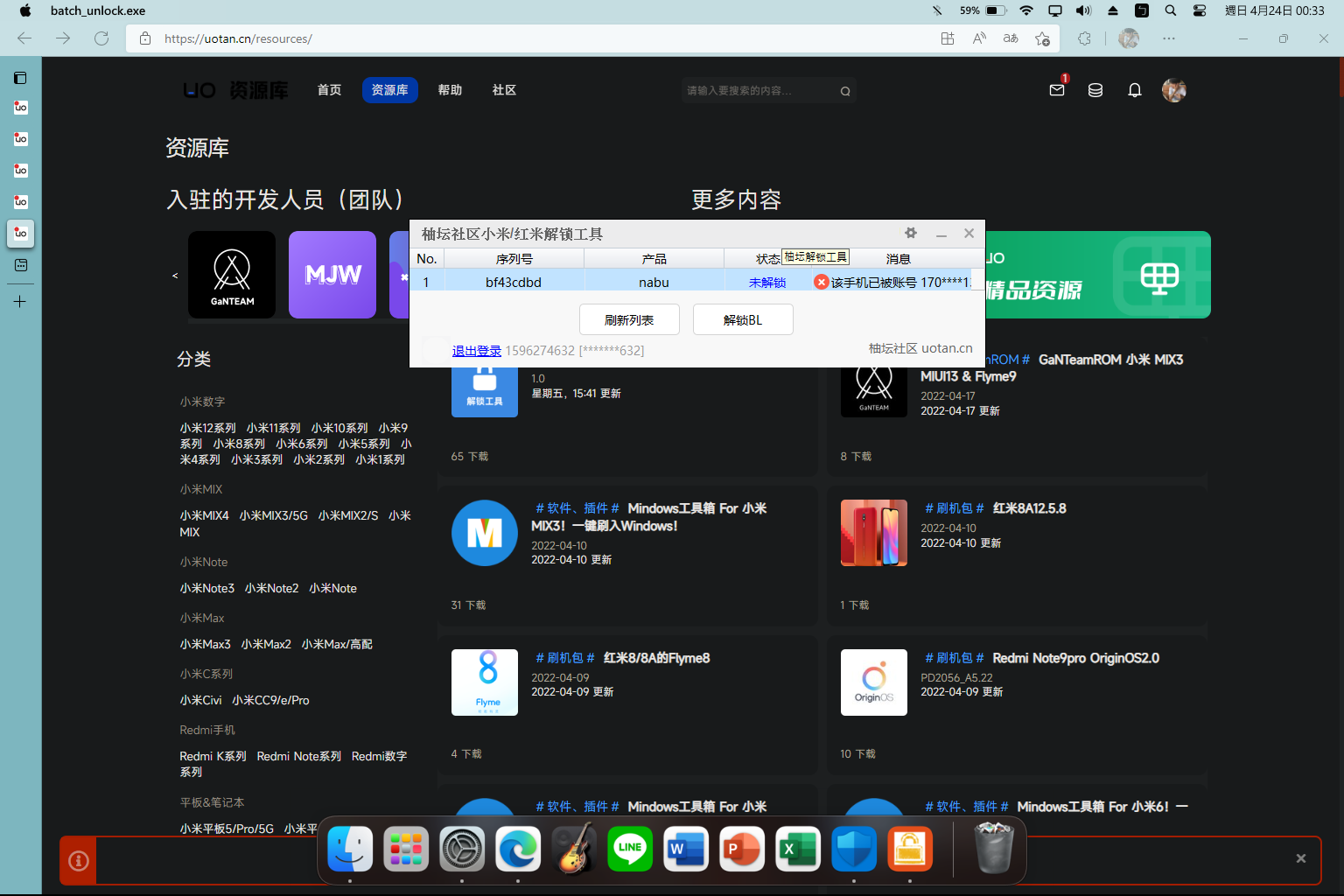Open LINE from the dock
Screen dimensions: 1344x896
pos(630,849)
